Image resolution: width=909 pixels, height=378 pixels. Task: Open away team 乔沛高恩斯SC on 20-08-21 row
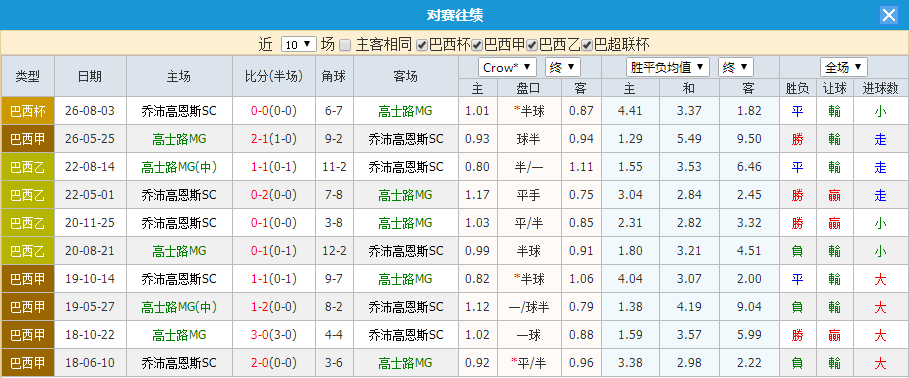(x=406, y=251)
